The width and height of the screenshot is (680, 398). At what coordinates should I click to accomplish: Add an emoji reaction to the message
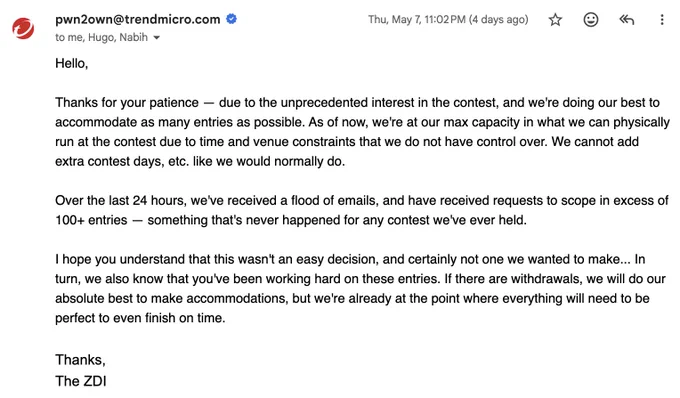click(591, 20)
